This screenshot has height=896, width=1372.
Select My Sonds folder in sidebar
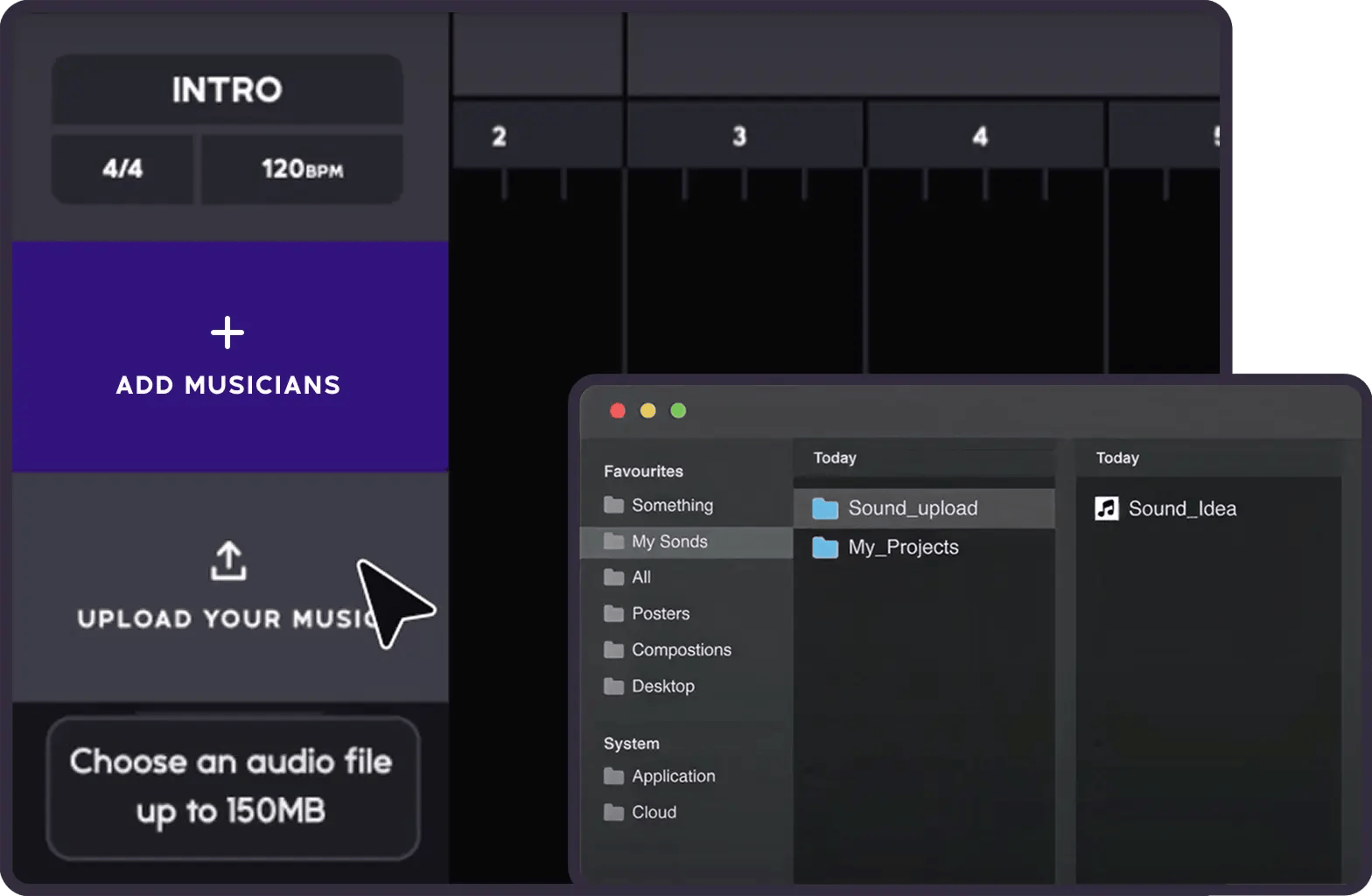(x=669, y=542)
